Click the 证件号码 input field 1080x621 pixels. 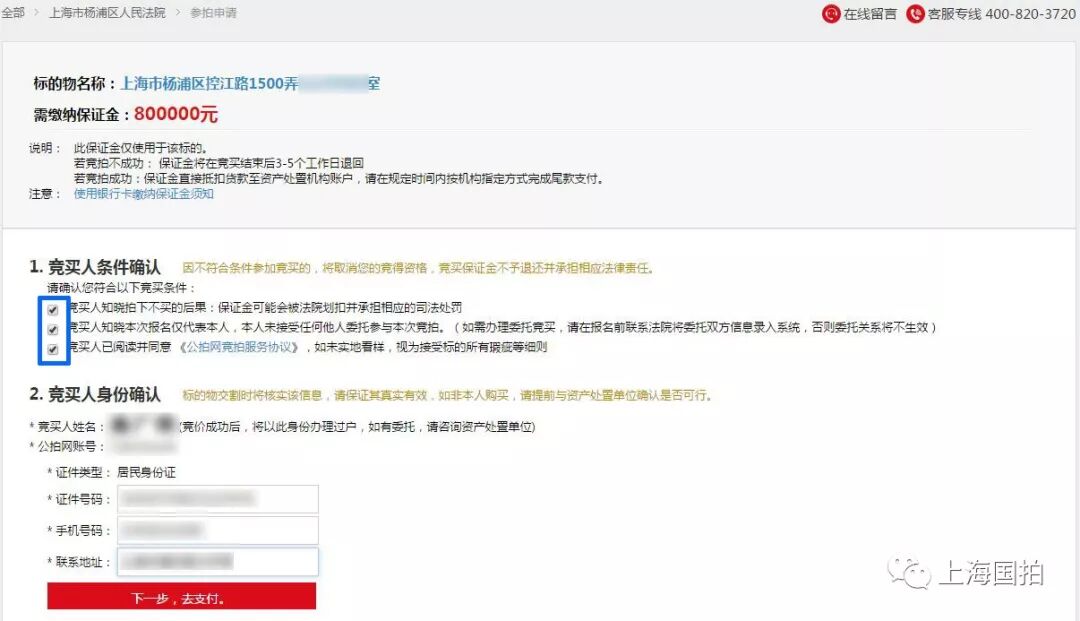tap(218, 499)
